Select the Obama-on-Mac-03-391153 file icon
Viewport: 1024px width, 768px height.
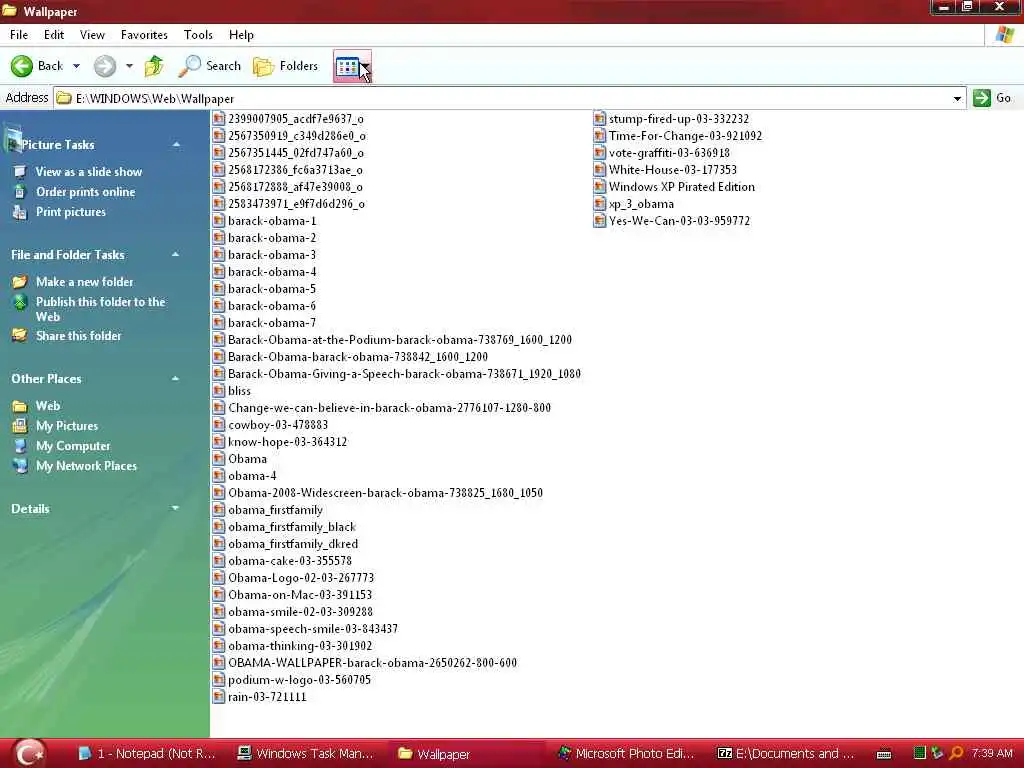coord(219,594)
